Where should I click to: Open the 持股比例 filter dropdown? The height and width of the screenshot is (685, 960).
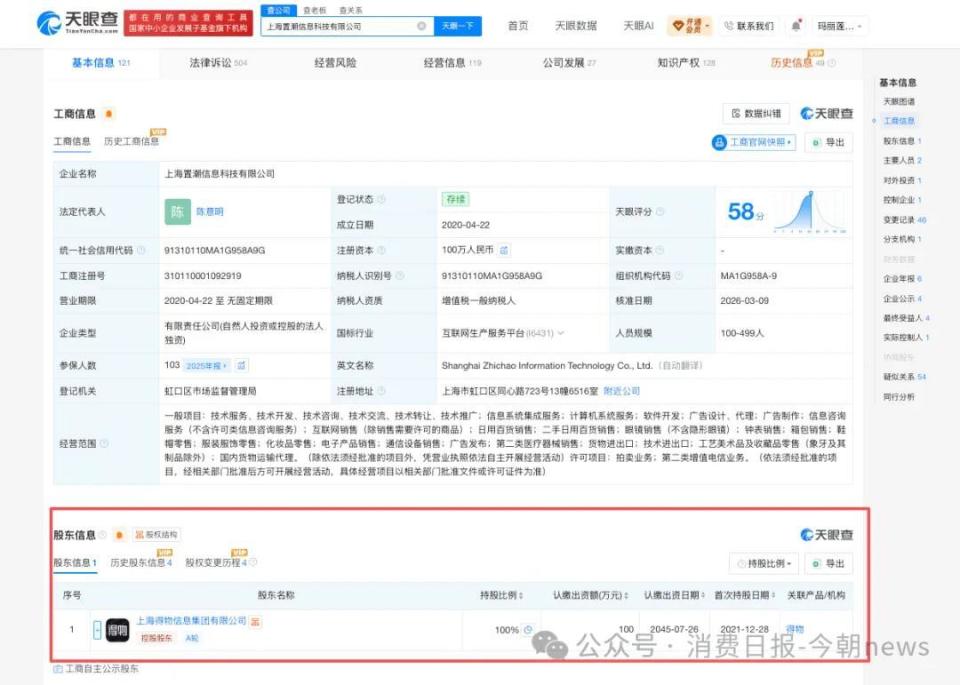[x=763, y=563]
